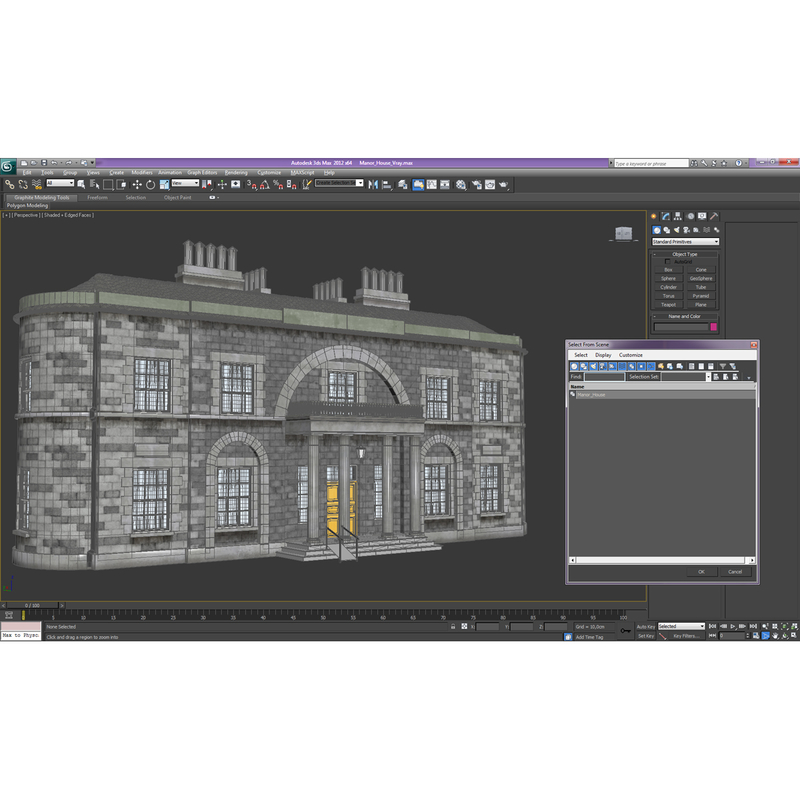The width and height of the screenshot is (800, 800).
Task: Collapse the Object Type rollout
Action: tap(654, 254)
